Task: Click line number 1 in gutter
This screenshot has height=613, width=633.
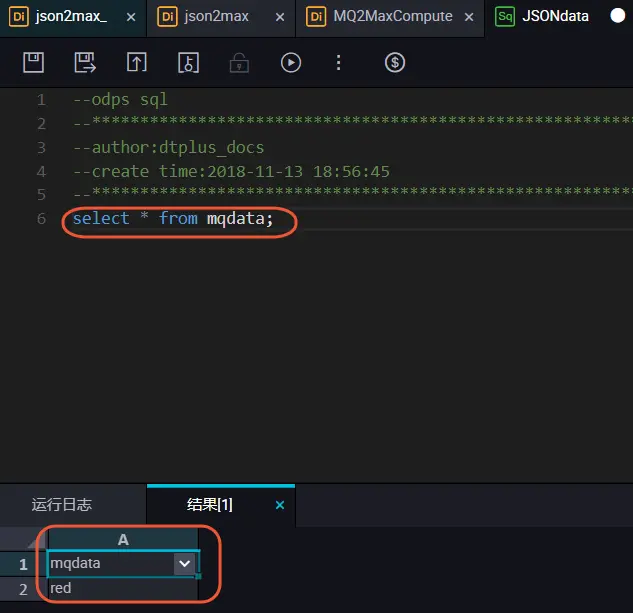Action: click(x=41, y=100)
